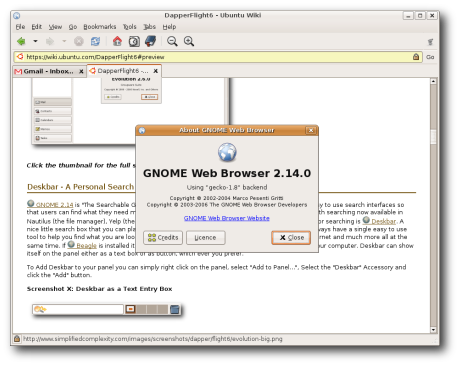This screenshot has width=460, height=366.
Task: Open the Edit menu
Action: [x=37, y=27]
